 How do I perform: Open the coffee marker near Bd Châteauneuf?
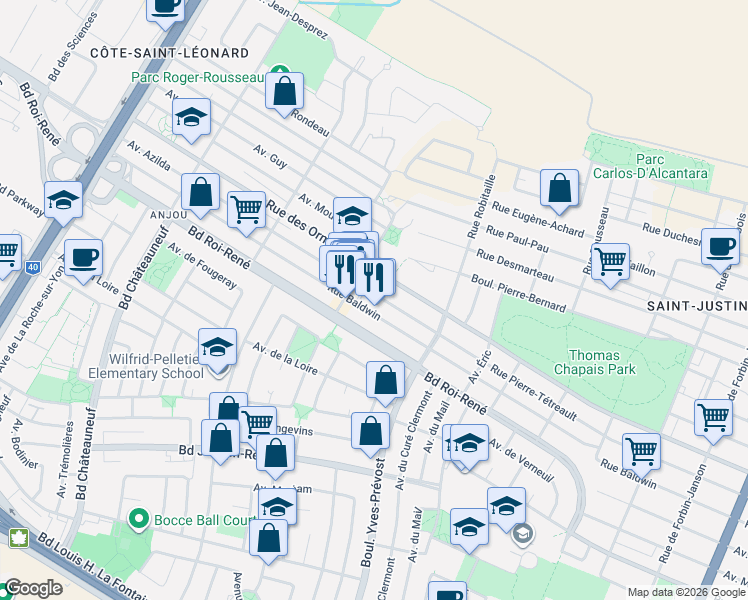pos(83,261)
